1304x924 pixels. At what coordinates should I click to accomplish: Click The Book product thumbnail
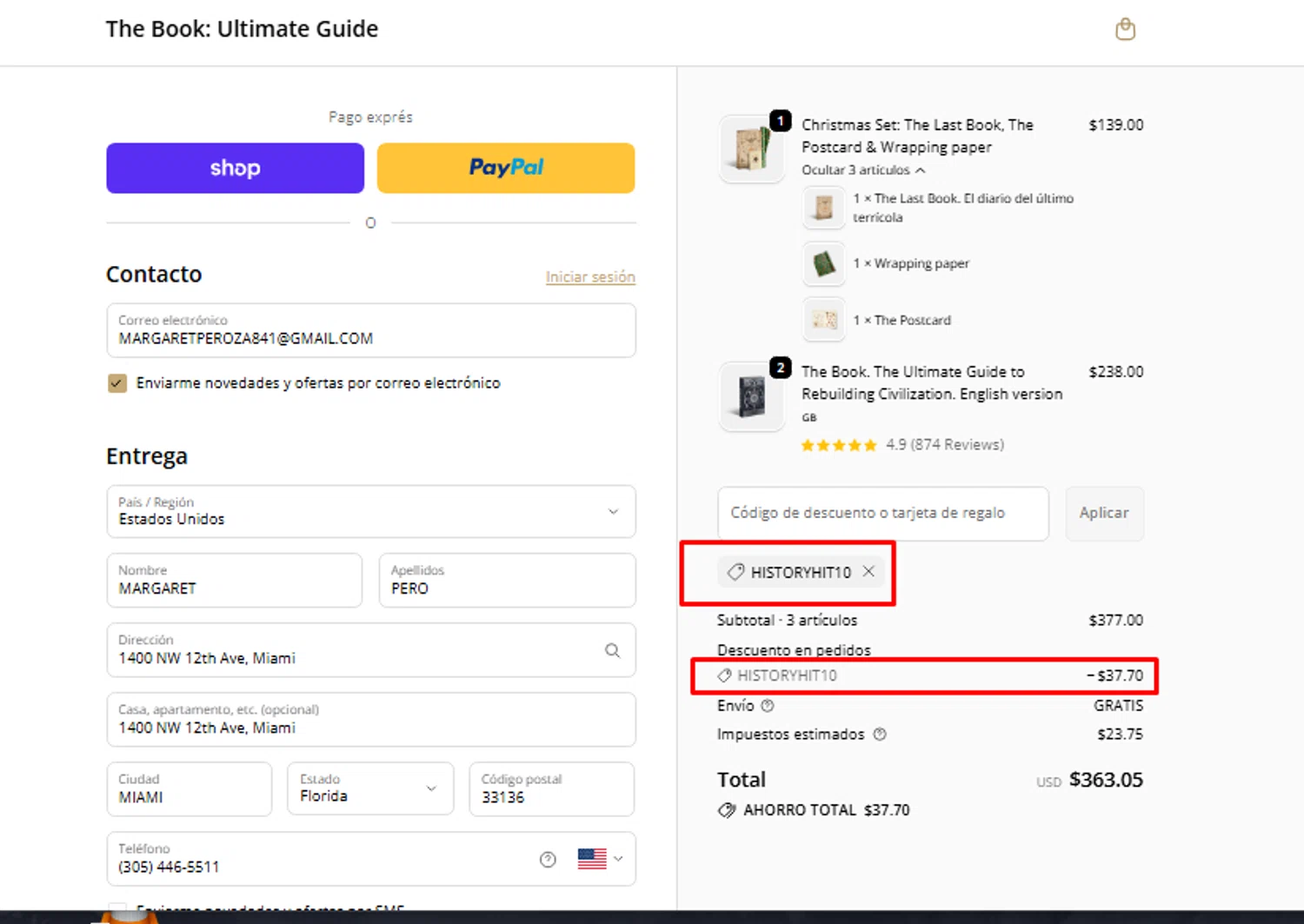click(751, 396)
